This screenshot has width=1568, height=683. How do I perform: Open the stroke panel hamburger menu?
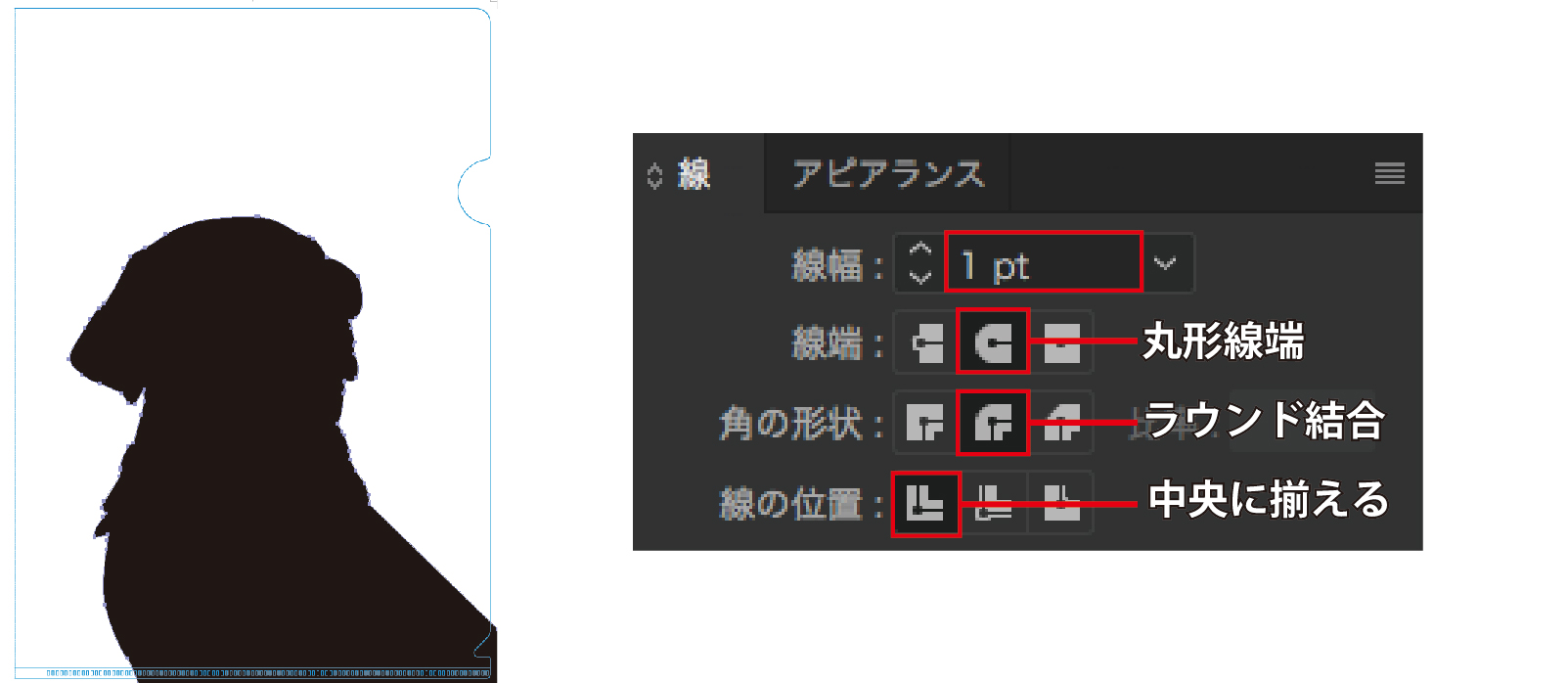click(1389, 174)
